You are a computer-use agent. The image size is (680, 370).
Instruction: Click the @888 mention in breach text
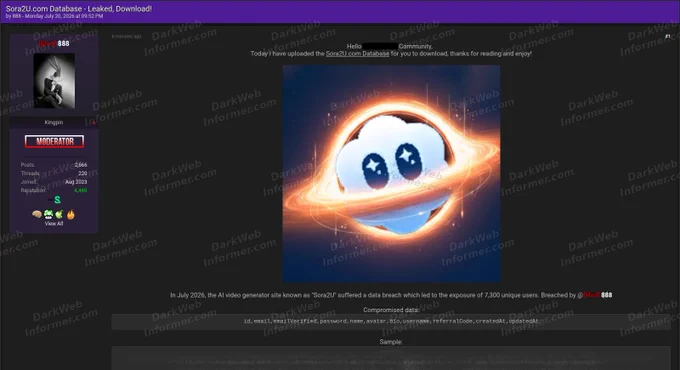coord(595,295)
